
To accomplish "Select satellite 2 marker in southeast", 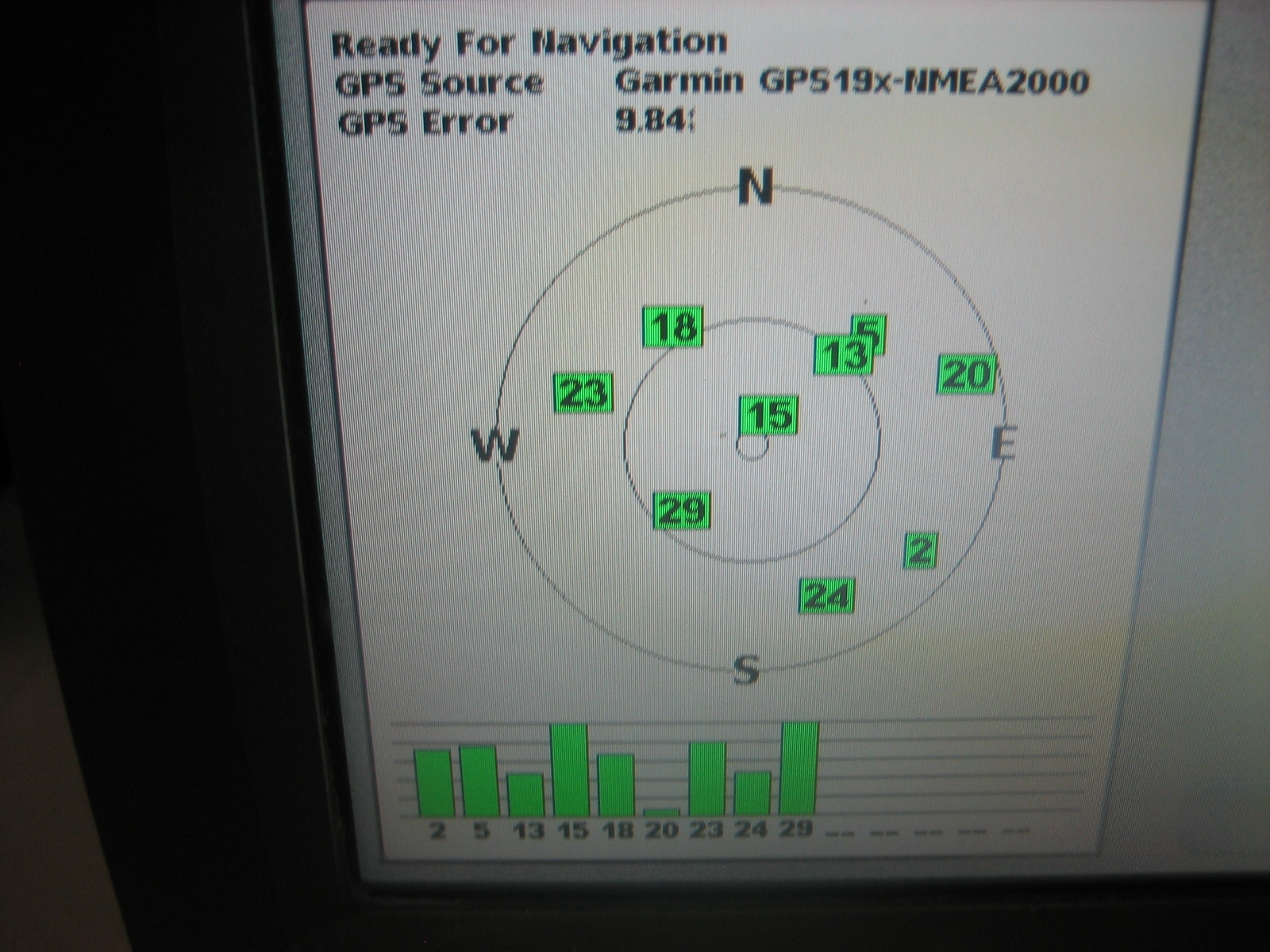I will point(921,550).
